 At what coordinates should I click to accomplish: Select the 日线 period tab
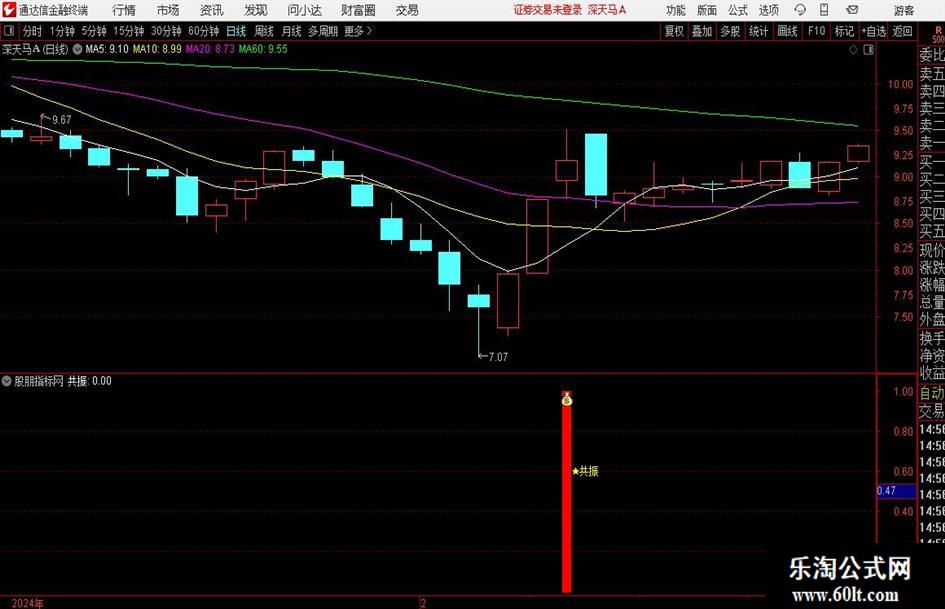tap(236, 31)
